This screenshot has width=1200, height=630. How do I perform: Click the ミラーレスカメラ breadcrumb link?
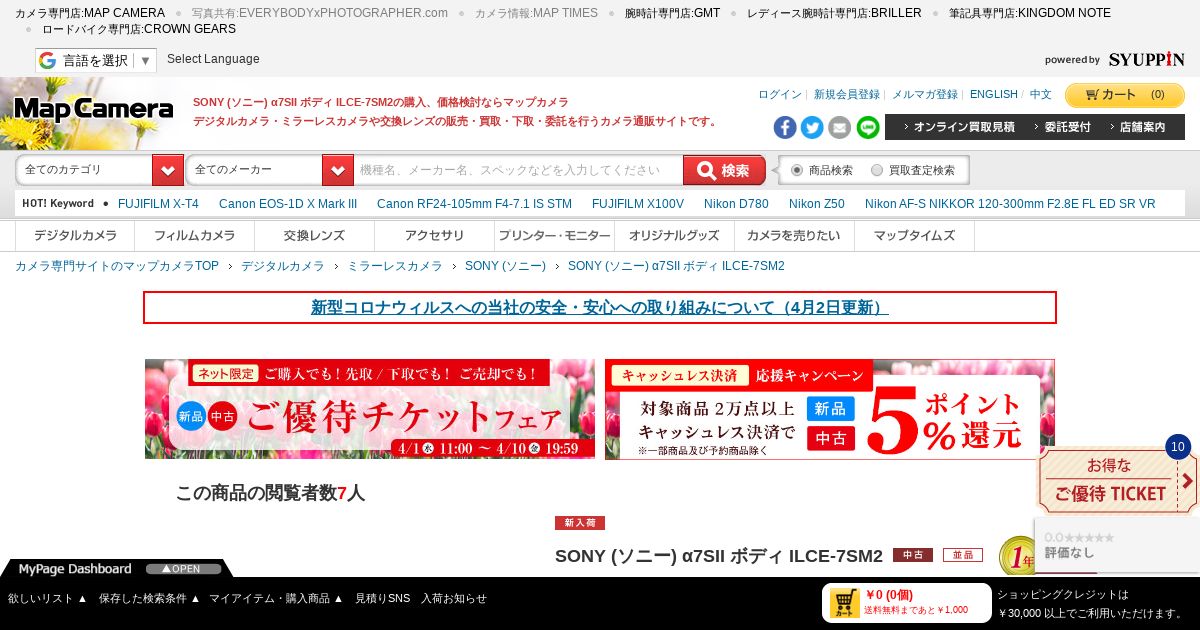[395, 266]
